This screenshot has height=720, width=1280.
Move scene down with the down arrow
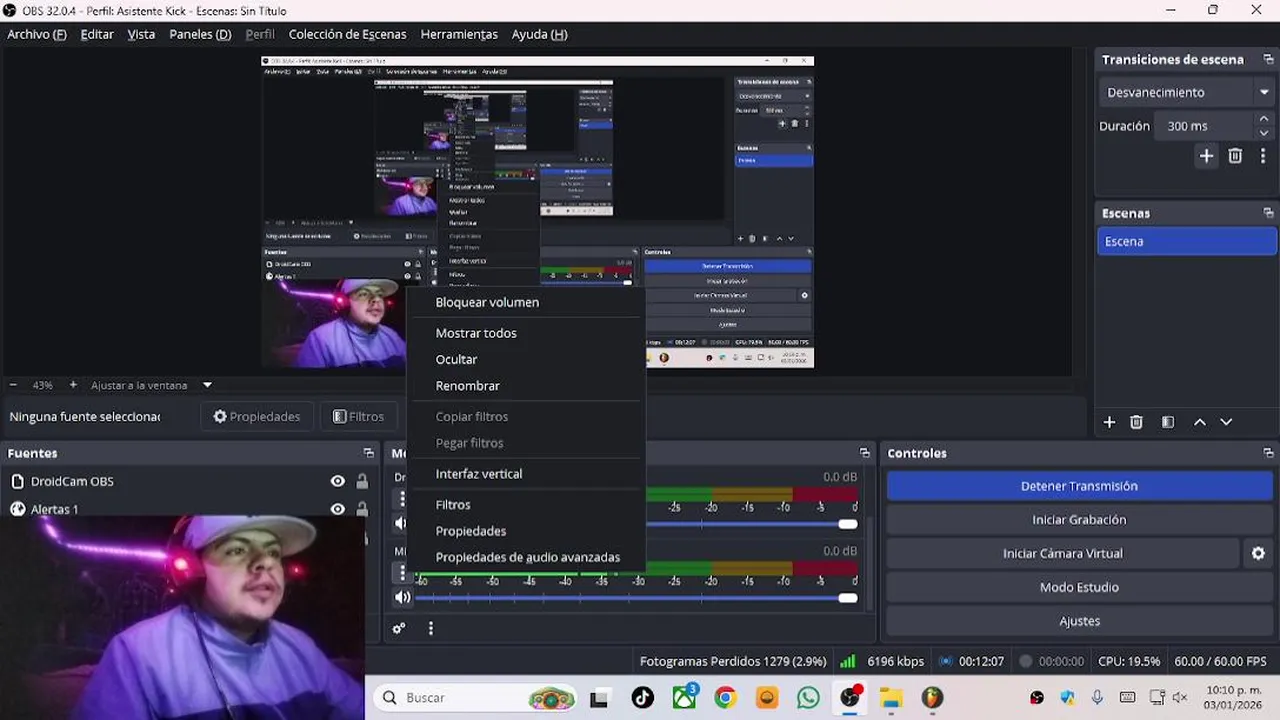tap(1226, 422)
